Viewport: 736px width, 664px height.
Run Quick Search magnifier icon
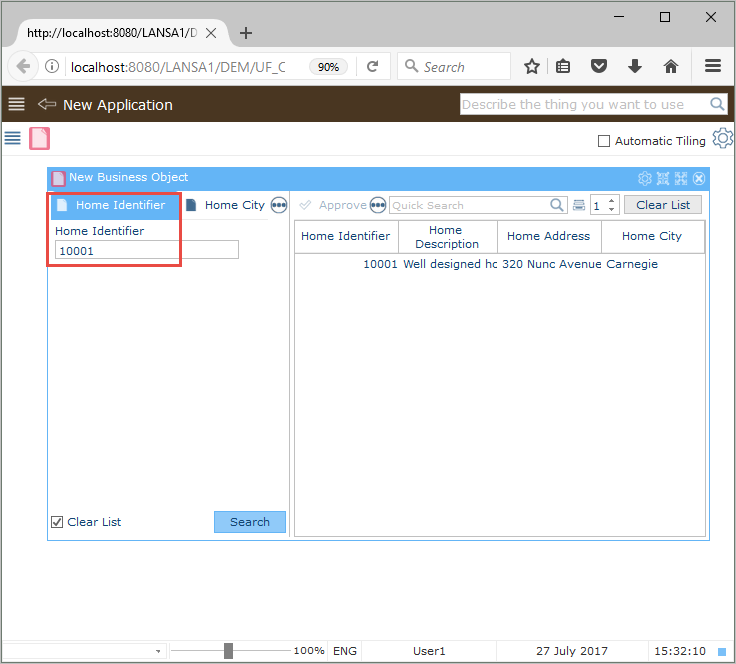click(557, 205)
